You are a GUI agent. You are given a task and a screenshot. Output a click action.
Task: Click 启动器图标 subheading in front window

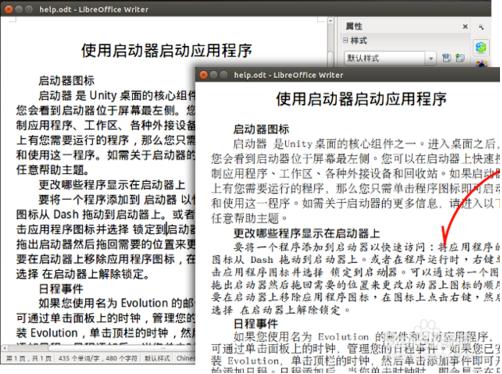261,129
